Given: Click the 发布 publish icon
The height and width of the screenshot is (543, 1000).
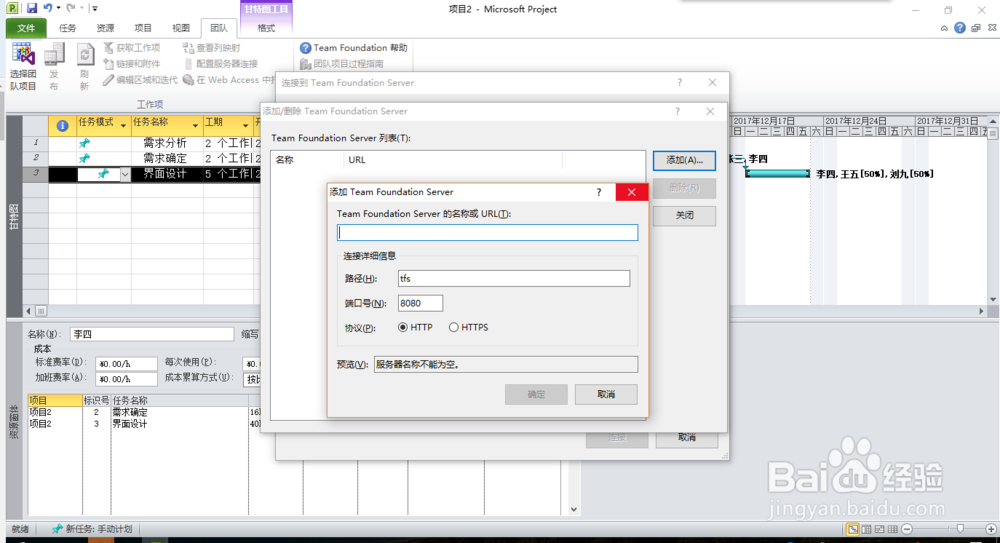Looking at the screenshot, I should point(54,67).
